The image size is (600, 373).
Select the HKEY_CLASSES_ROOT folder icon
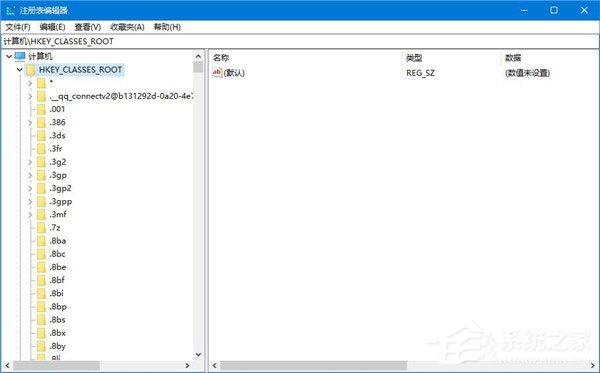coord(30,70)
